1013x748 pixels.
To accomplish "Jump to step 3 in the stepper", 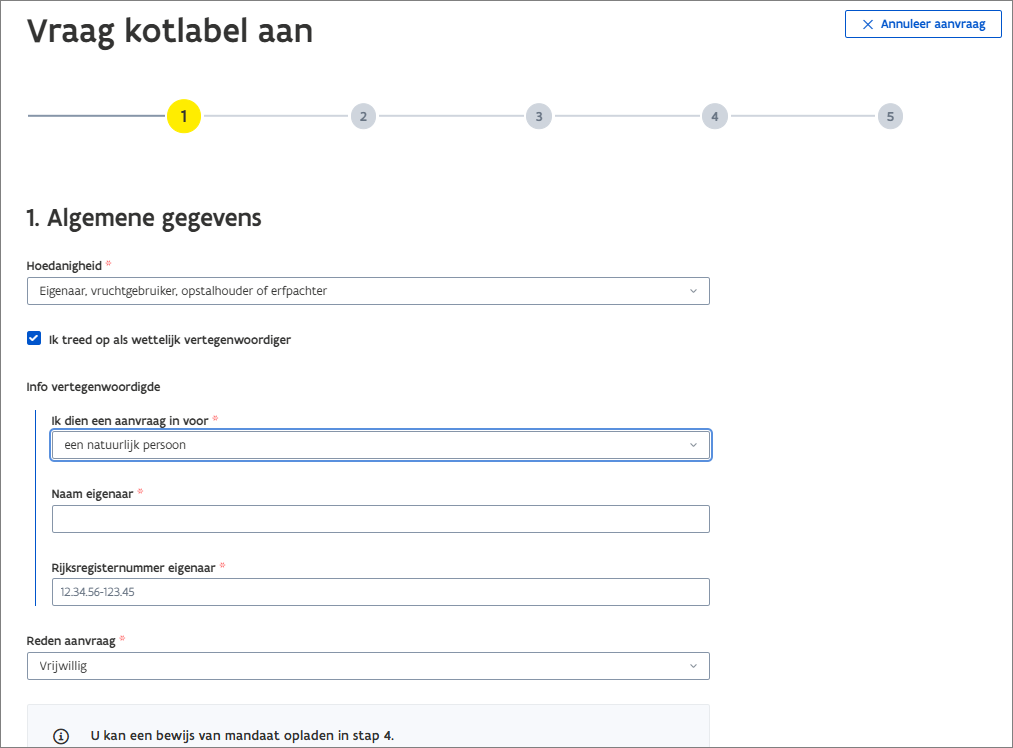I will coord(538,116).
